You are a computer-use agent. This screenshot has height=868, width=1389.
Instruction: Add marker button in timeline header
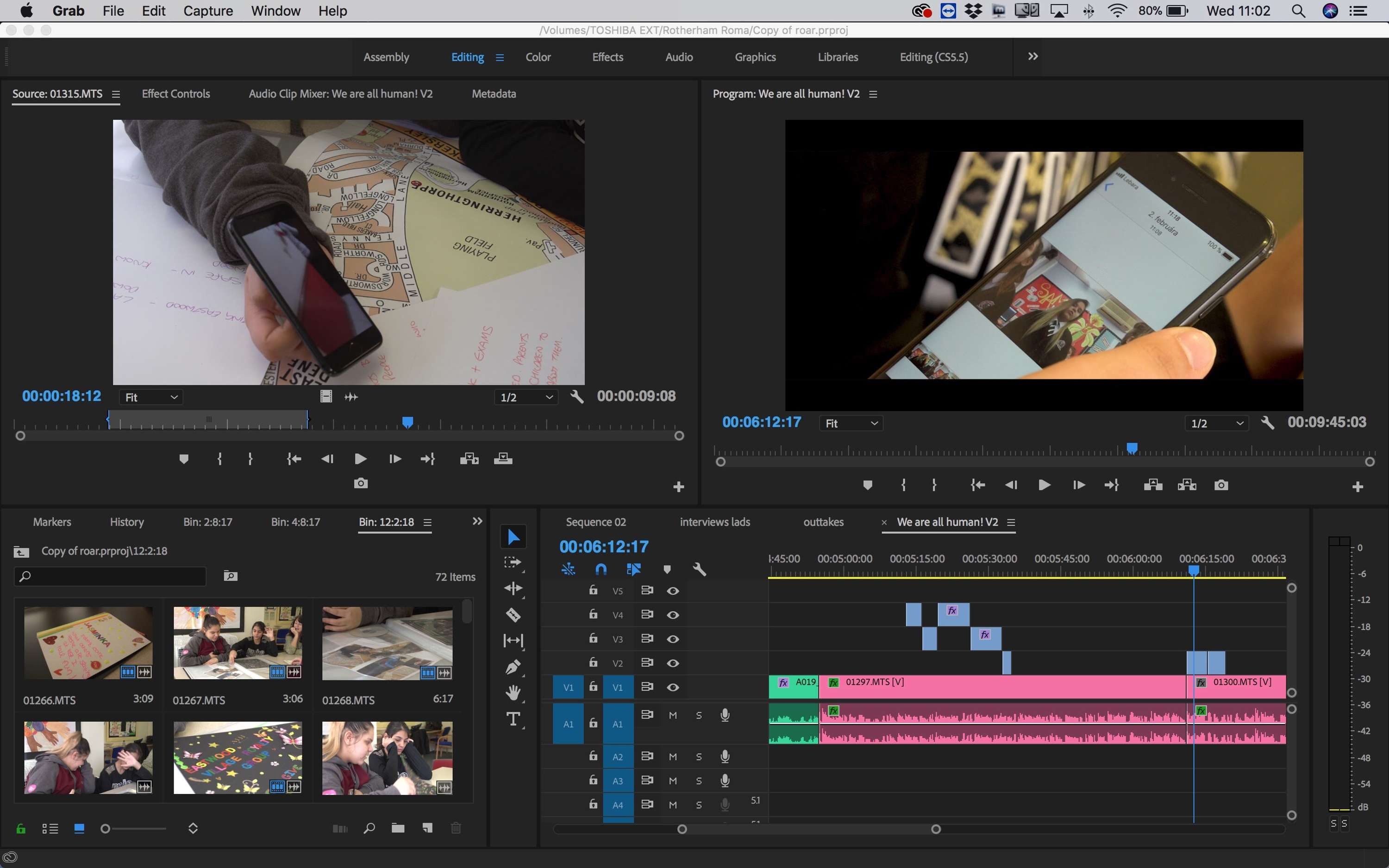667,569
